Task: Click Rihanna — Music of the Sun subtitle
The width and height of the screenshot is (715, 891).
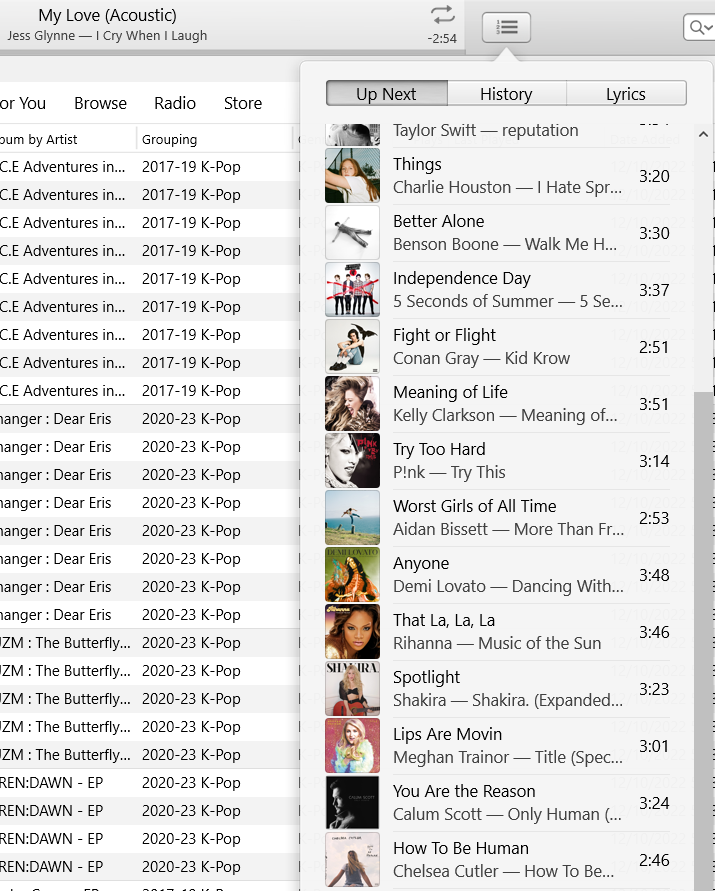Action: 497,643
